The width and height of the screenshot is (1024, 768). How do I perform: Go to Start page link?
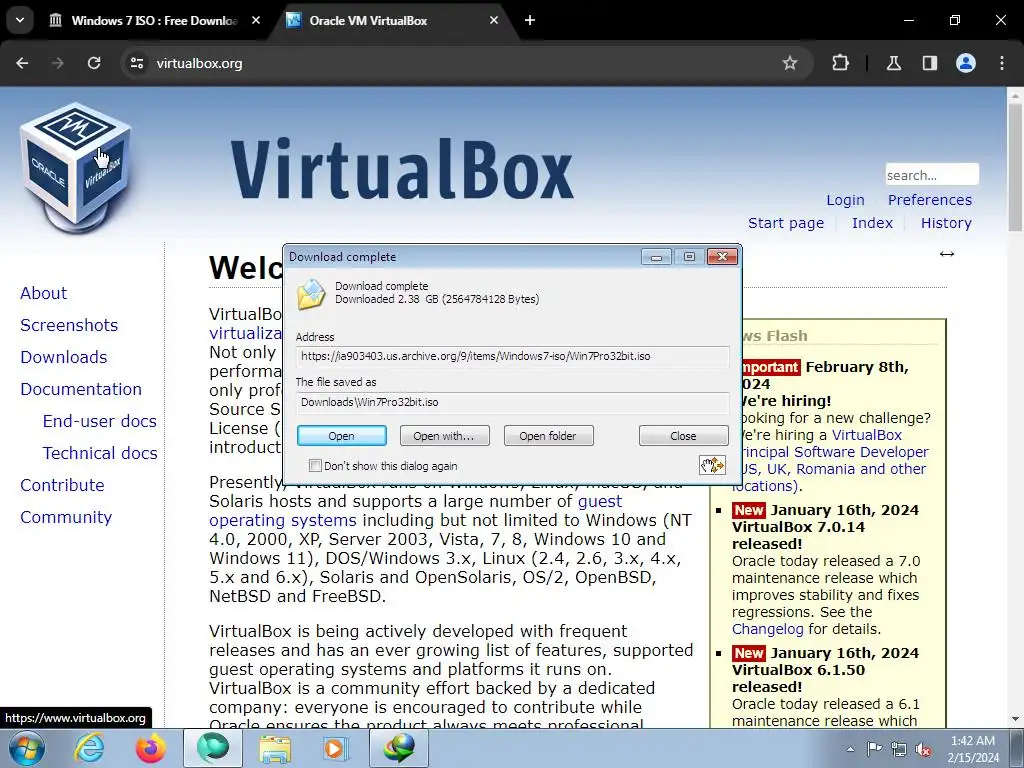pos(786,223)
